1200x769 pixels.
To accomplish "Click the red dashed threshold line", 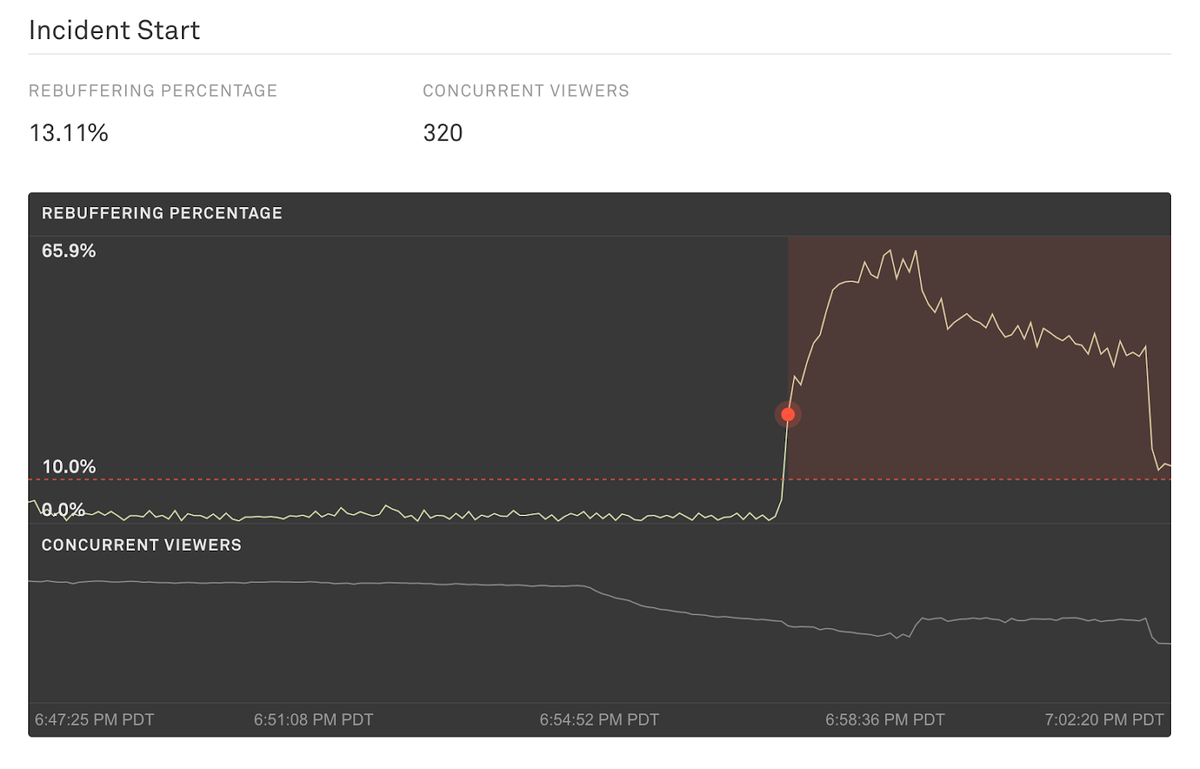I will (x=400, y=478).
